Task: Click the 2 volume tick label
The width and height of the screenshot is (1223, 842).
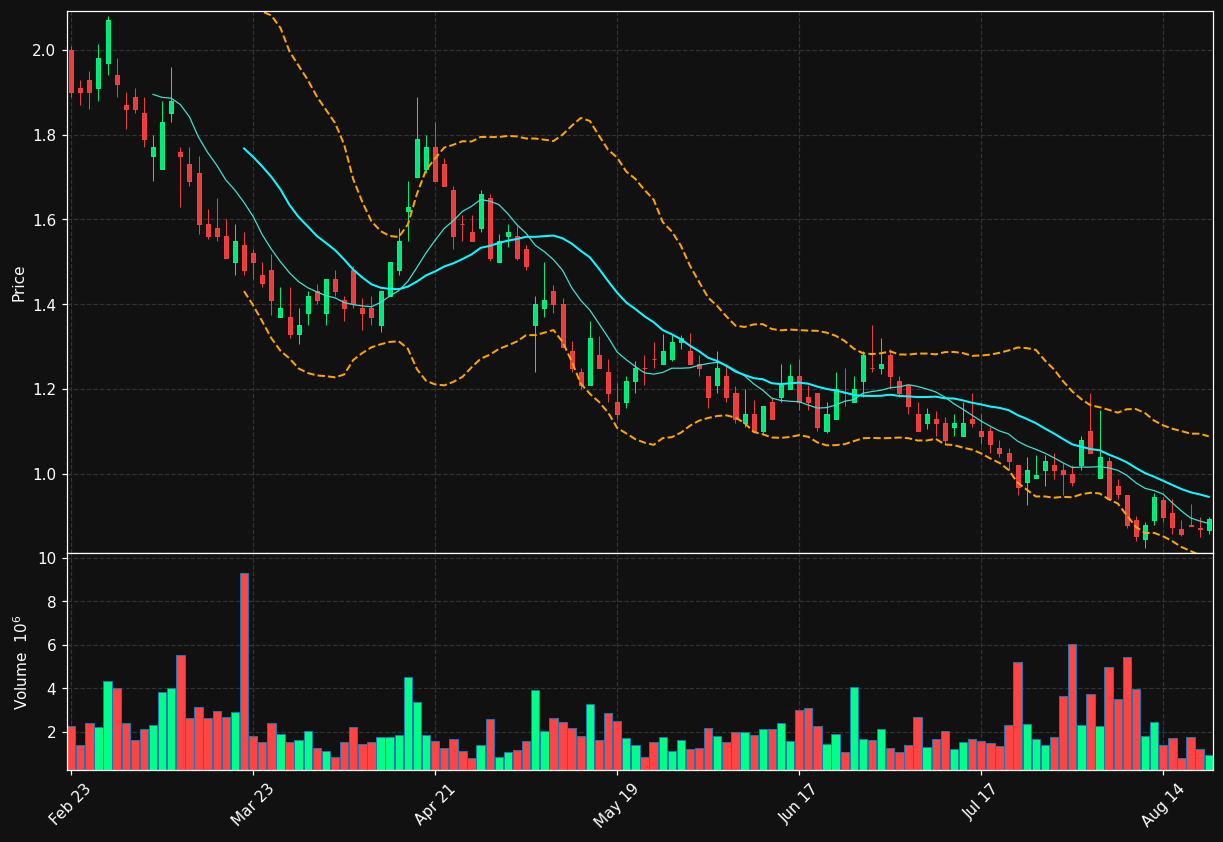Action: [52, 732]
